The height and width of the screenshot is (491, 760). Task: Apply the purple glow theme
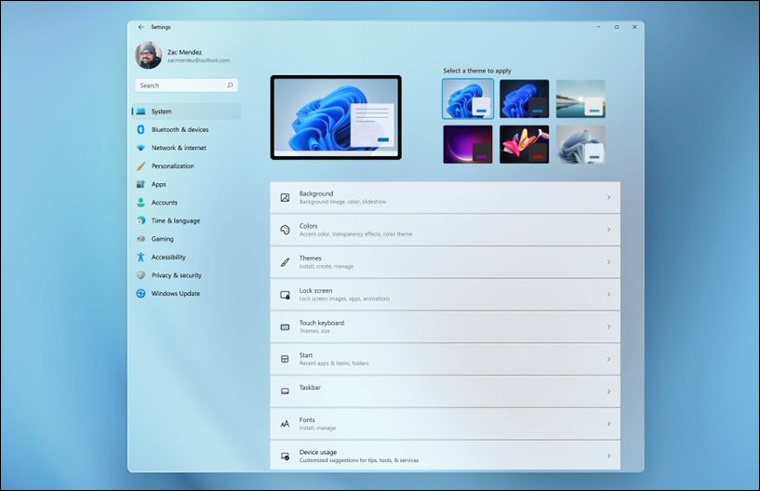pyautogui.click(x=468, y=144)
